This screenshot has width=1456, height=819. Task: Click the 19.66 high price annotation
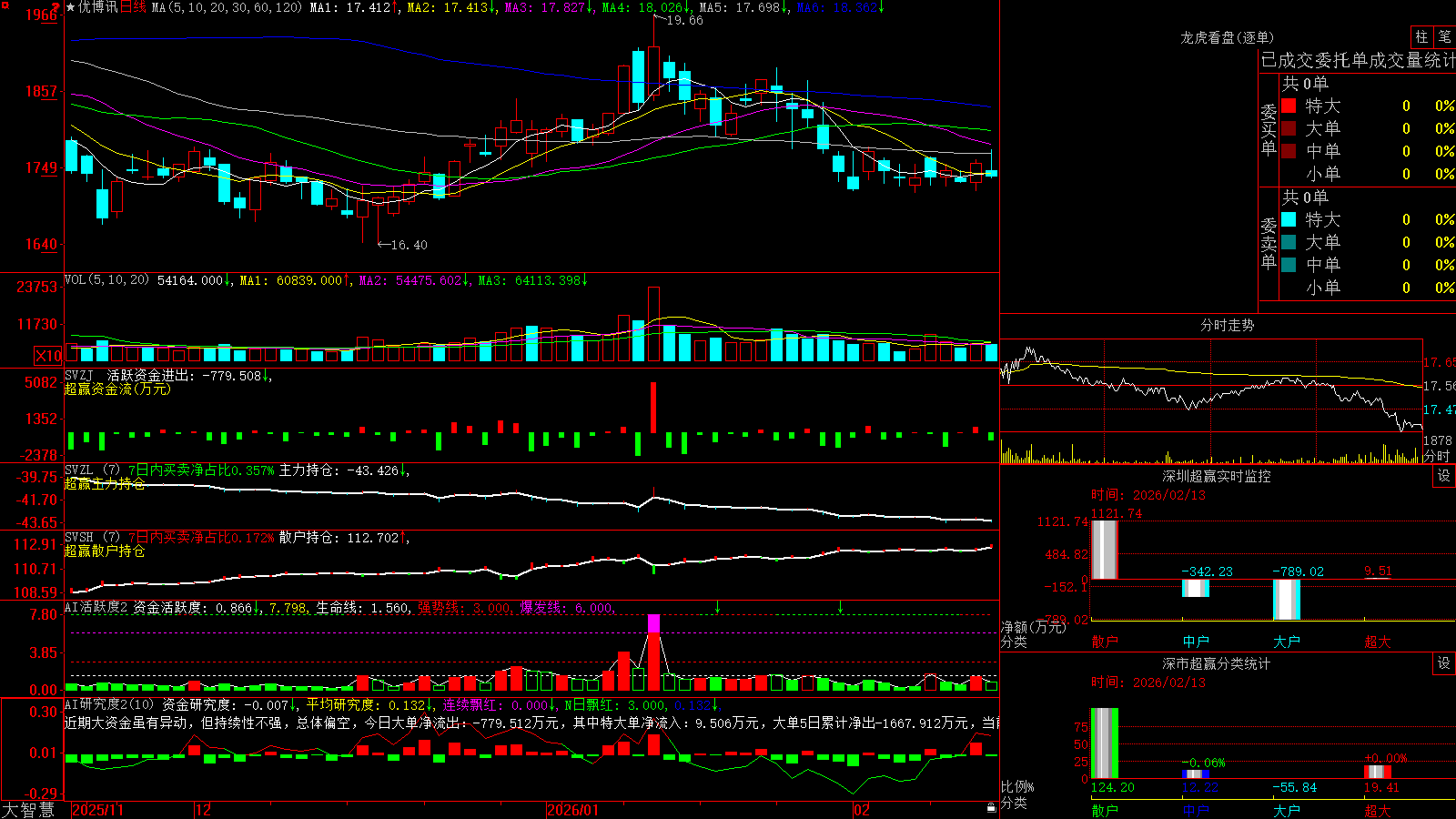click(684, 20)
